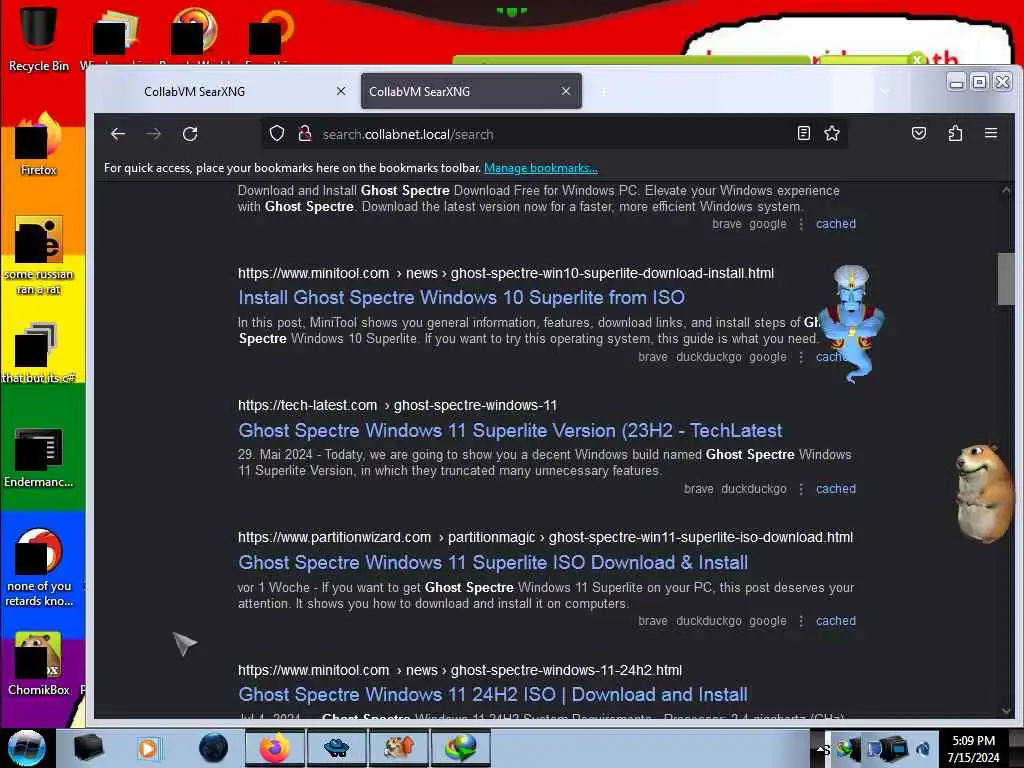Image resolution: width=1024 pixels, height=768 pixels.
Task: Go back to the previous page
Action: click(x=118, y=135)
